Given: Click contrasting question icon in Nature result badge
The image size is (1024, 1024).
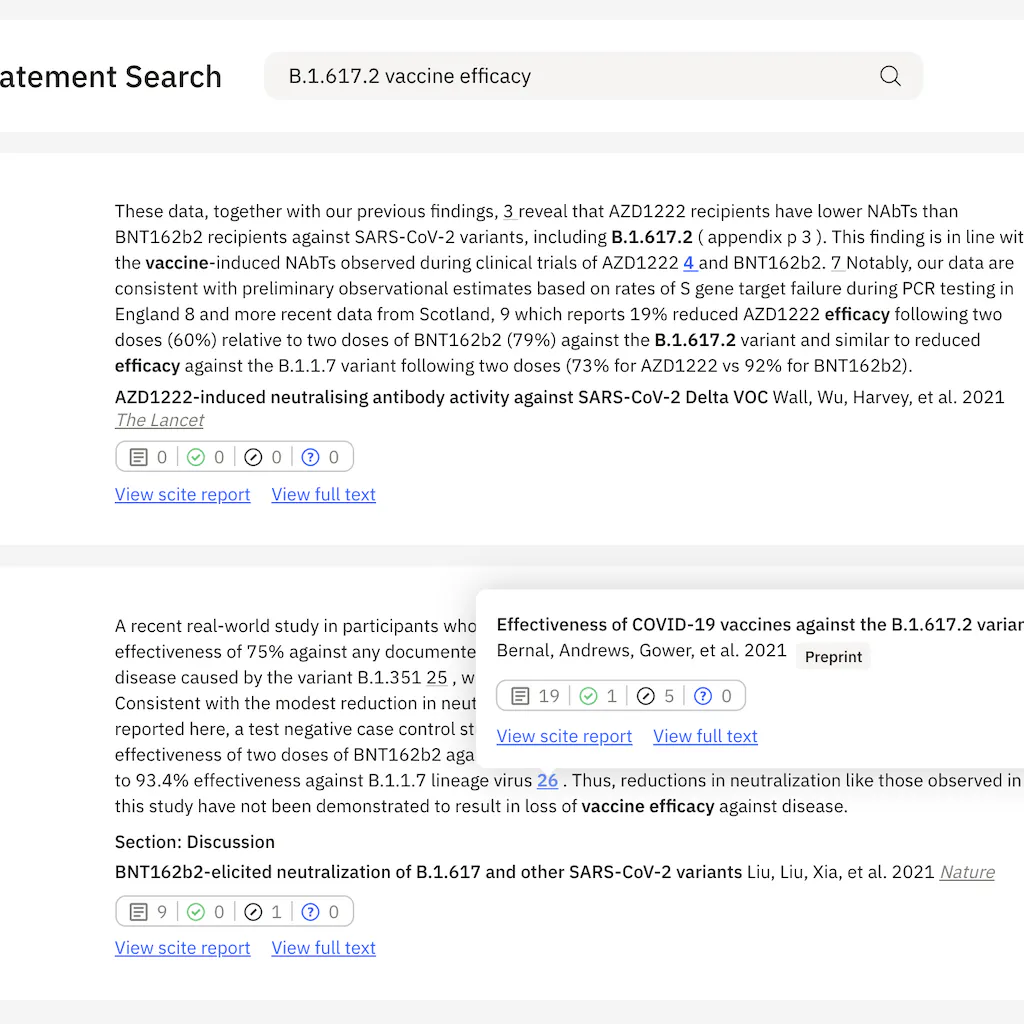Looking at the screenshot, I should pyautogui.click(x=310, y=912).
